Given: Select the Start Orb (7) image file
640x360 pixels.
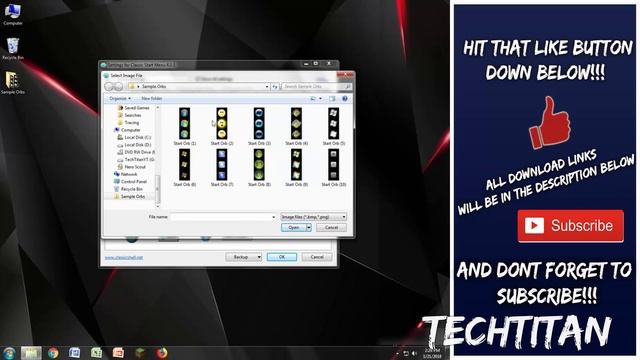Looking at the screenshot, I should [222, 167].
